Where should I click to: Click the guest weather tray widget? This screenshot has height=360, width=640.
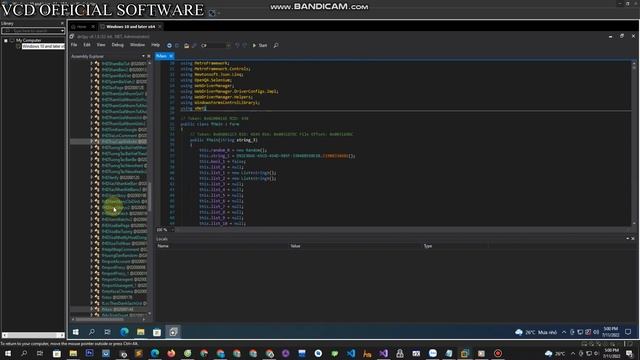(x=536, y=332)
